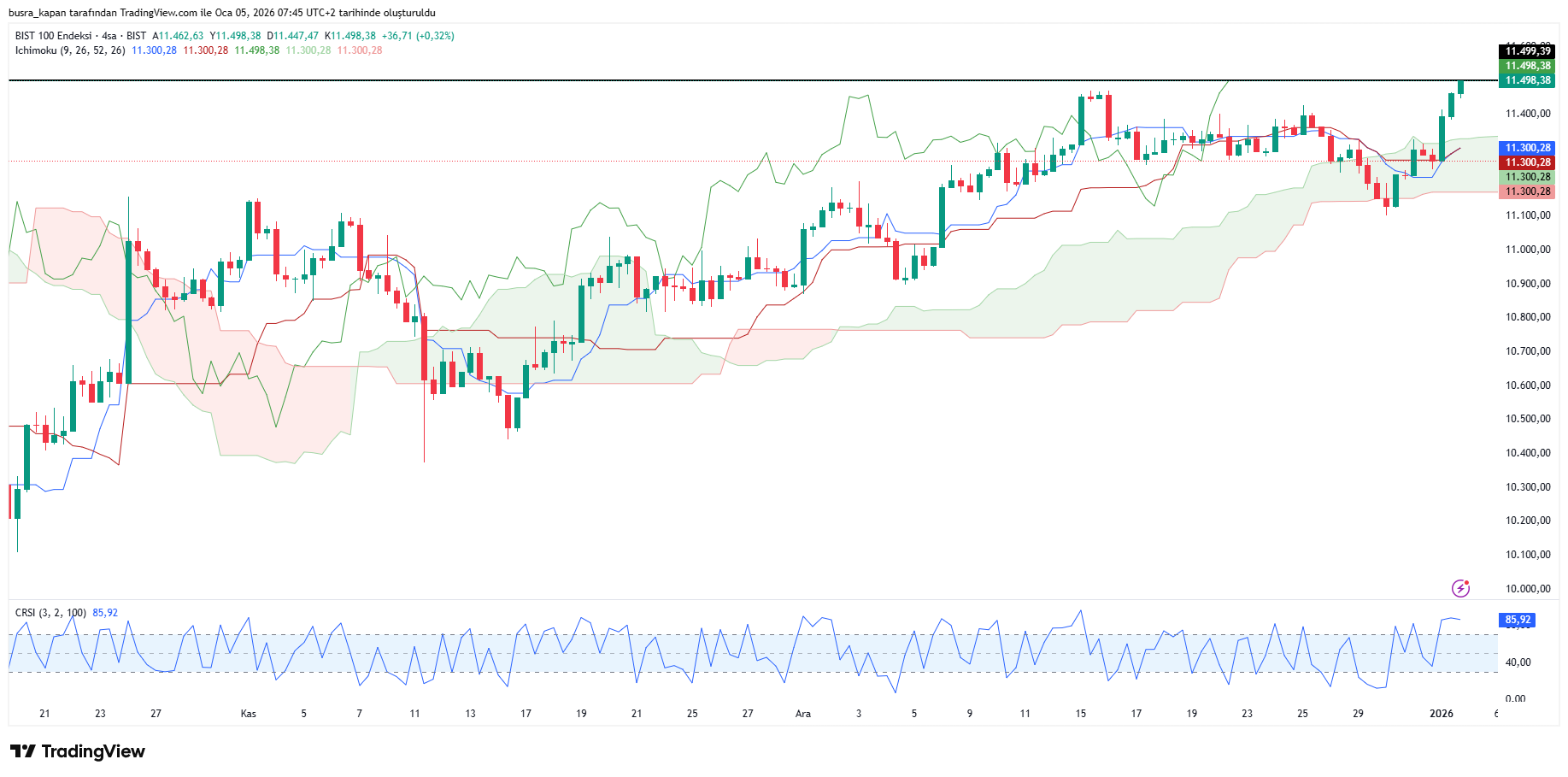Click the blue 85,92 CRSI value label
1568x777 pixels.
(x=1517, y=620)
